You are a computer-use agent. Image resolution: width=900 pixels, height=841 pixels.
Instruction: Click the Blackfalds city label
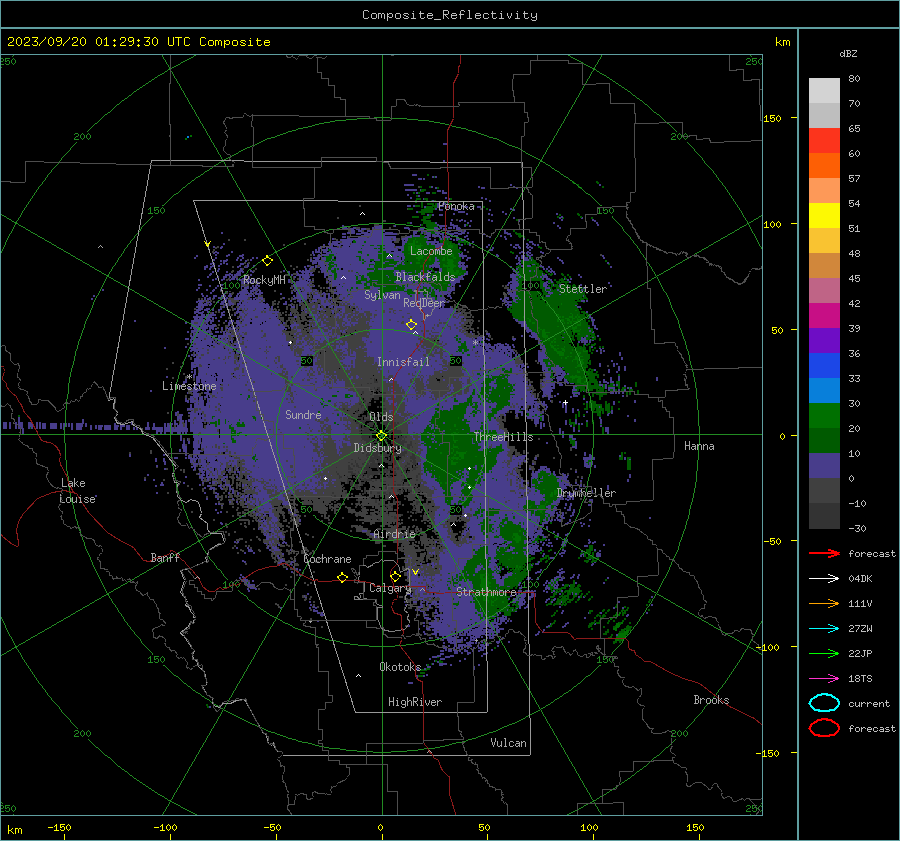(425, 277)
